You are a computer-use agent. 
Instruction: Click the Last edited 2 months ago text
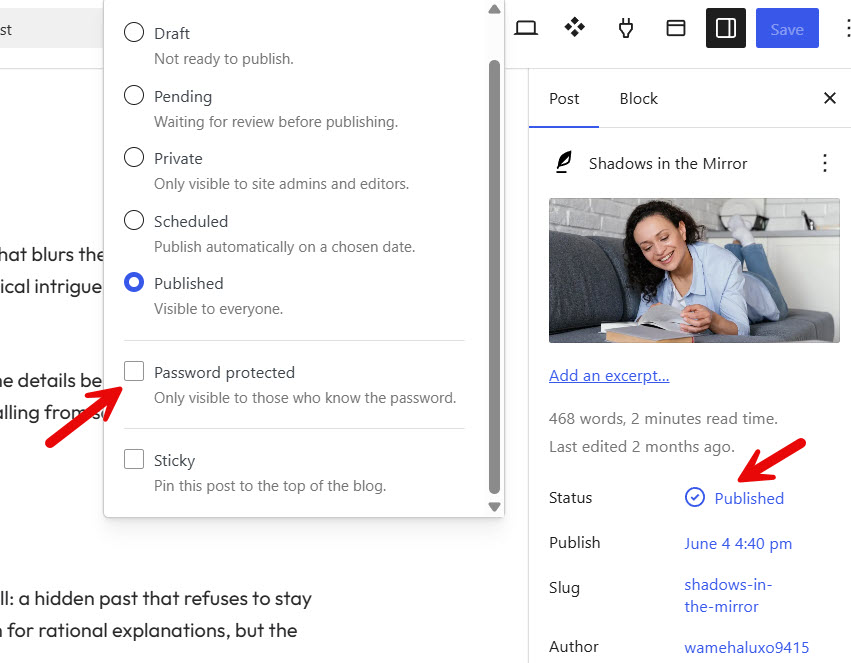point(642,447)
